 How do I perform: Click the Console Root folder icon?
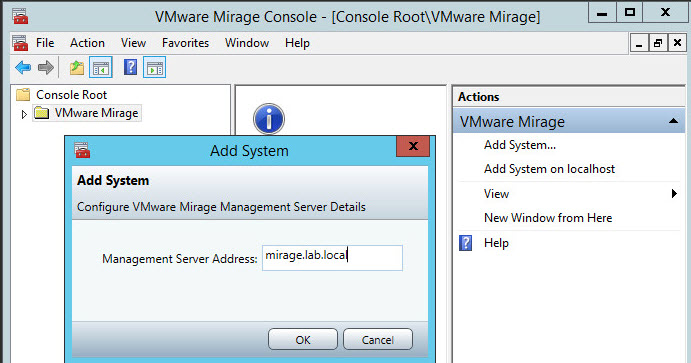coord(23,94)
